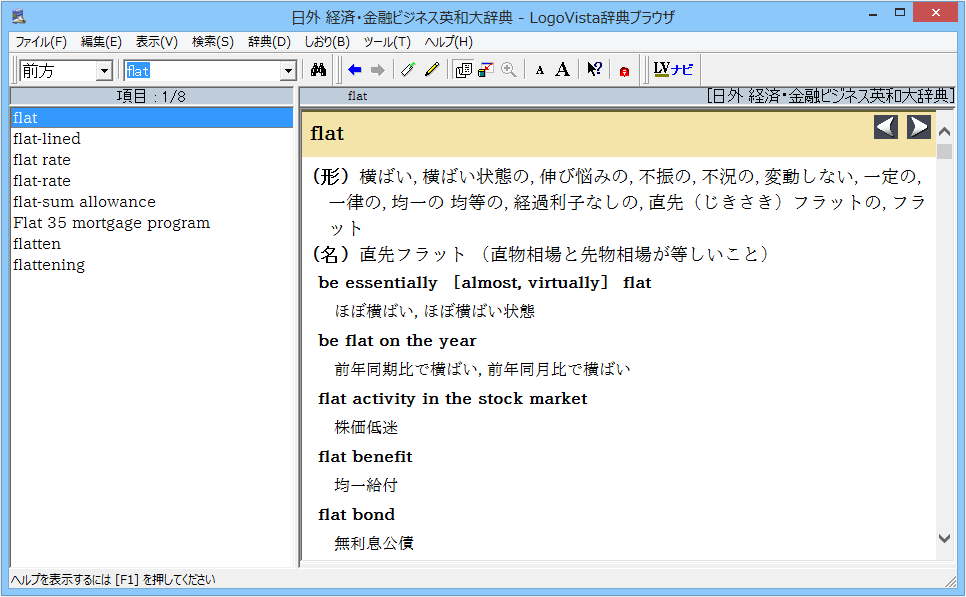This screenshot has height=597, width=966.
Task: Select 'flattening' in the word list
Action: click(49, 265)
